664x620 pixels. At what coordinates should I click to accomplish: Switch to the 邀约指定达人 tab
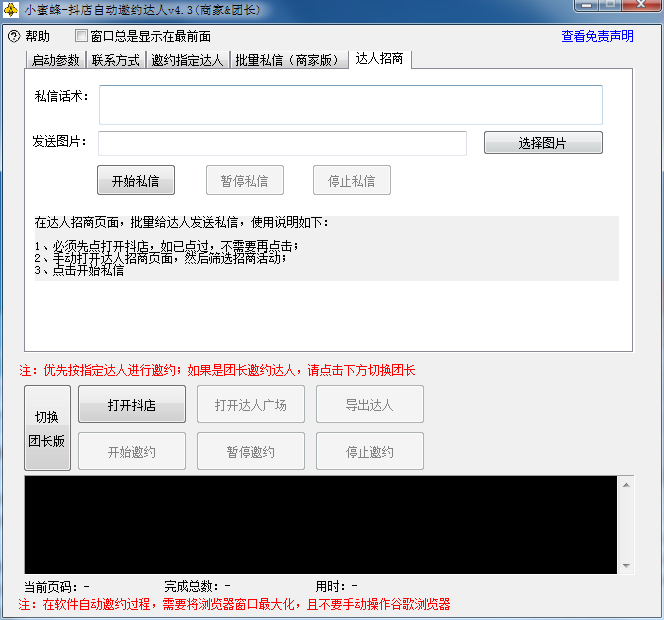pos(187,60)
